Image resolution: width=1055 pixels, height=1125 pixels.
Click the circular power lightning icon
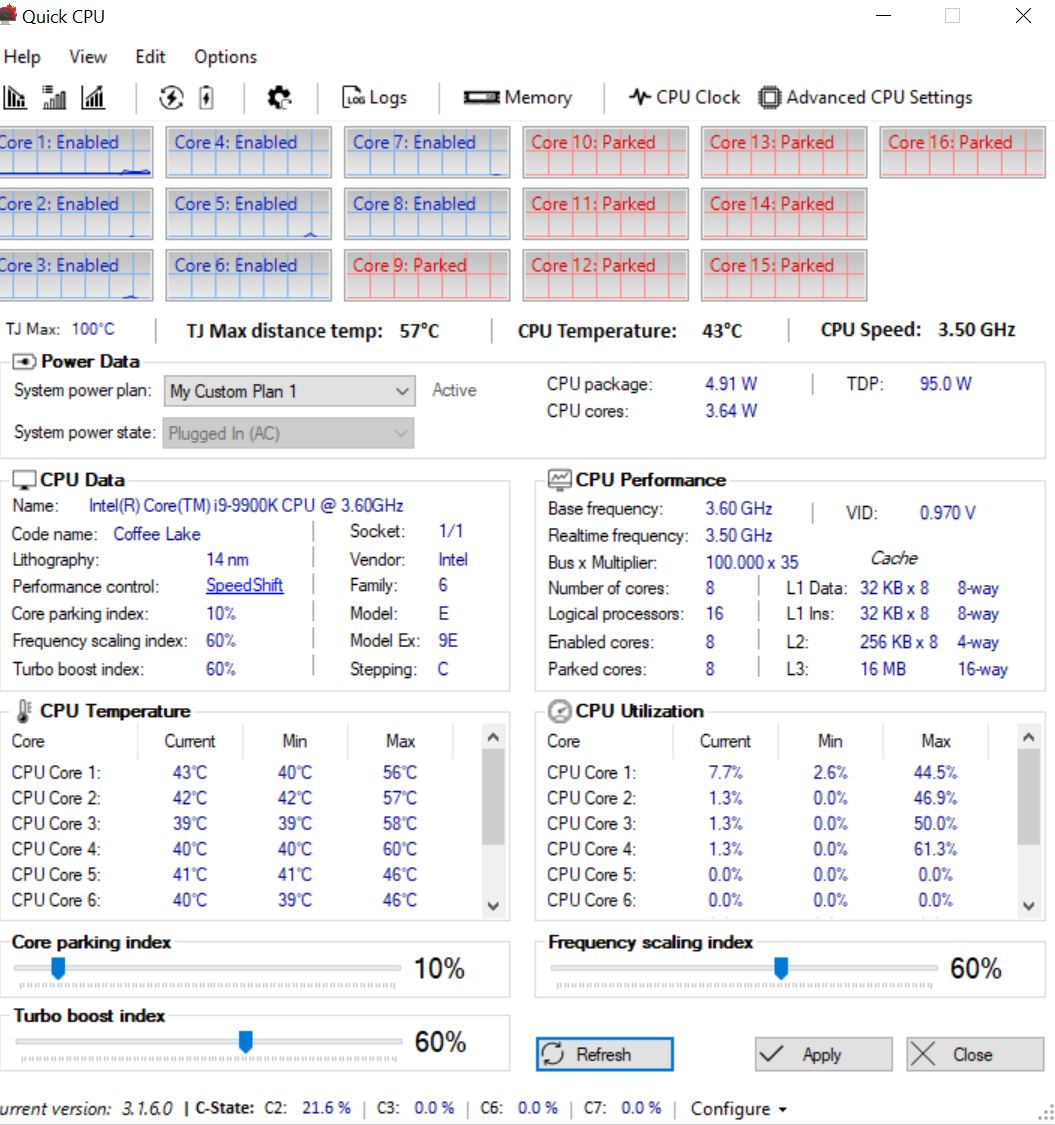(x=172, y=97)
